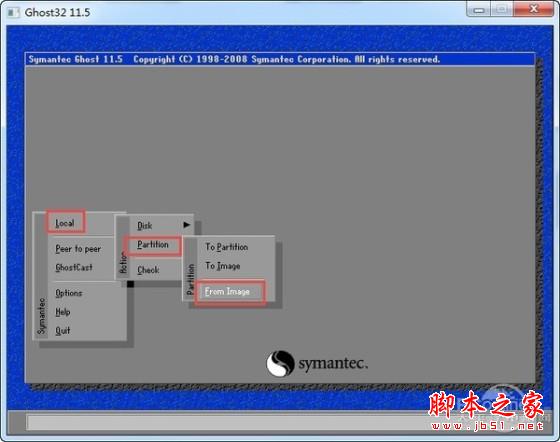This screenshot has height=442, width=560.
Task: Click the vertical Action menu label
Action: (x=124, y=262)
